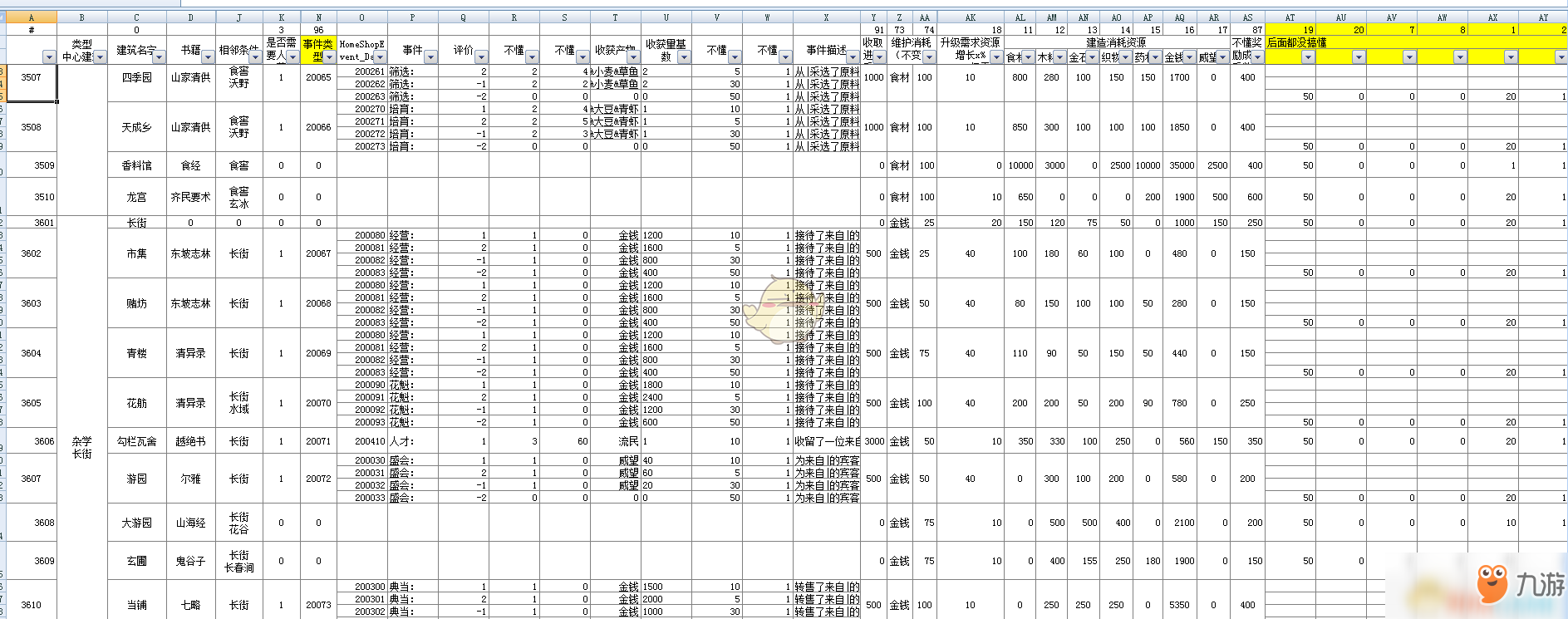The height and width of the screenshot is (619, 1568).
Task: Select the 35000 cell in row 3509
Action: click(x=1180, y=165)
